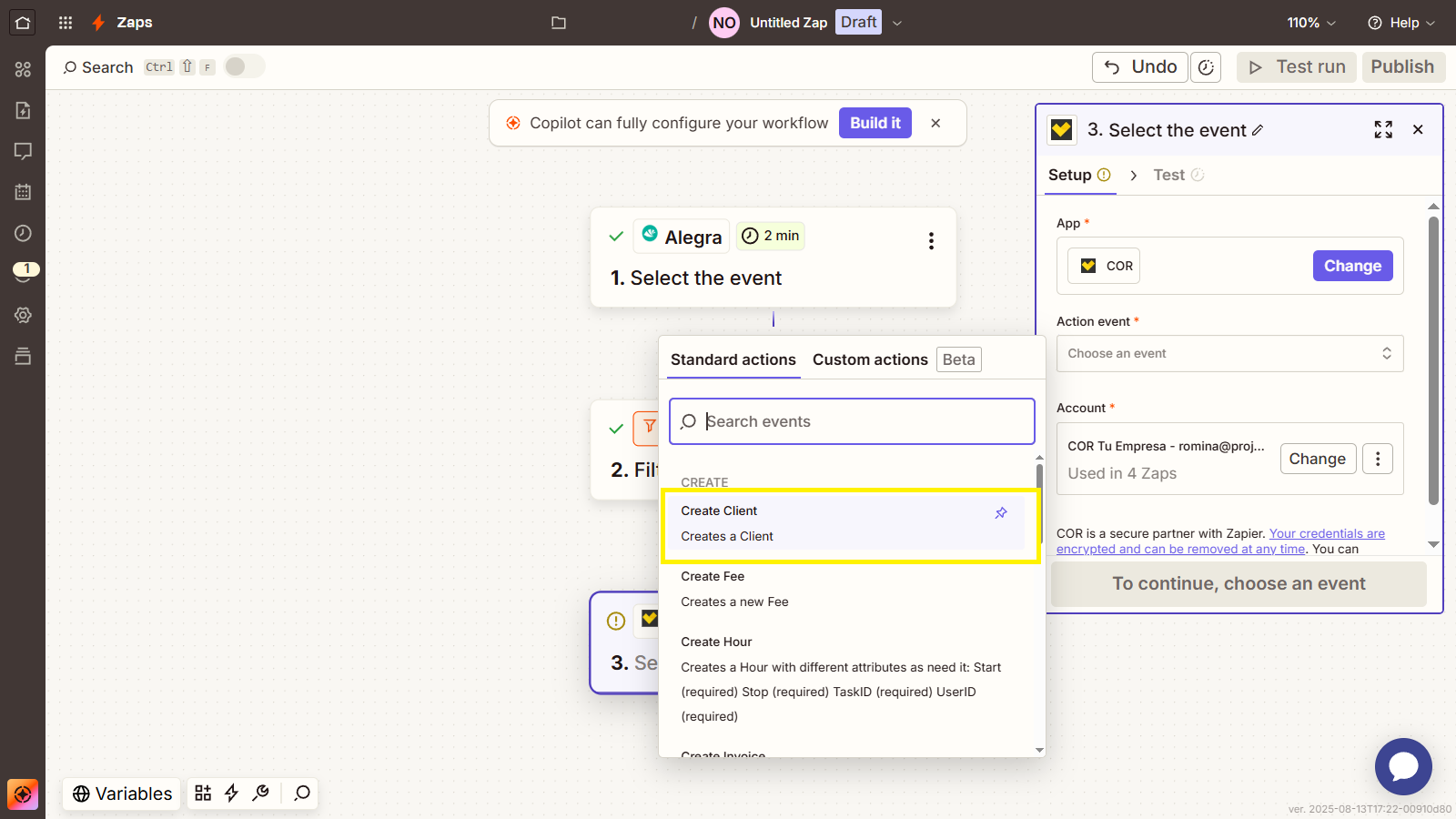Click the add-step grid-plus icon

(203, 794)
